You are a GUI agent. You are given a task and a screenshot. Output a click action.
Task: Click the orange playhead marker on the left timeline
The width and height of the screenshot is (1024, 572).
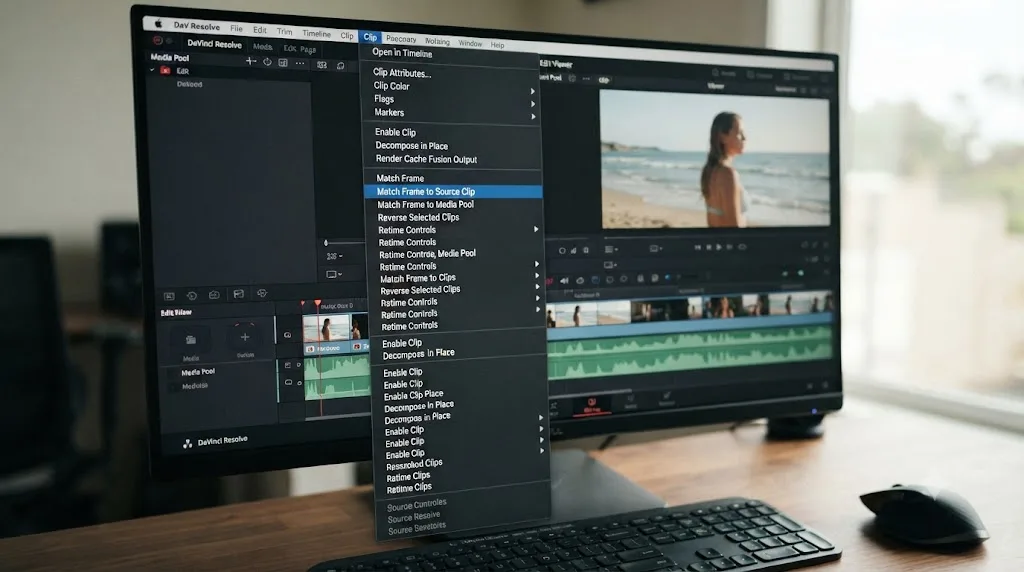tap(317, 304)
